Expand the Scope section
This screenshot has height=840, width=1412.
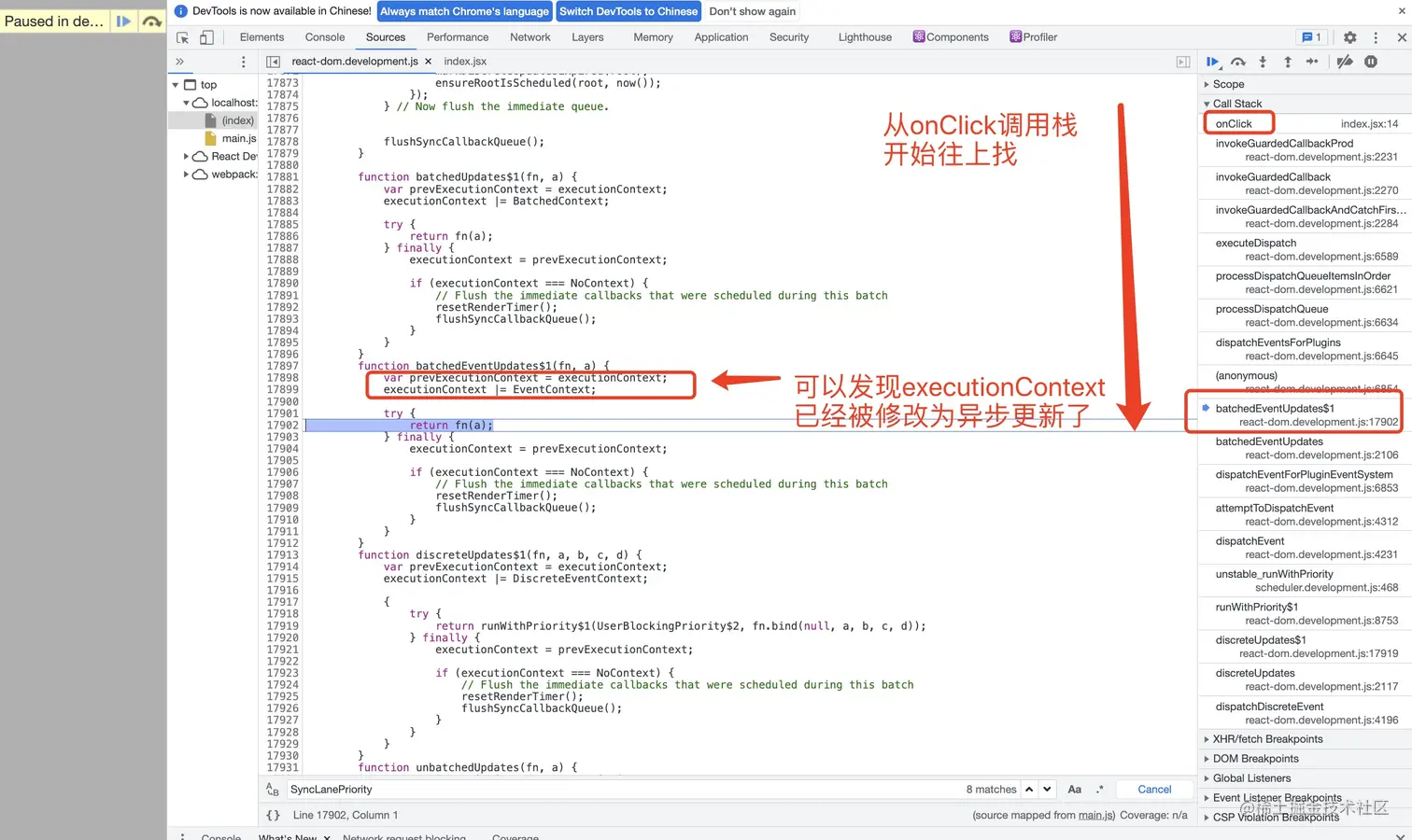pos(1305,84)
